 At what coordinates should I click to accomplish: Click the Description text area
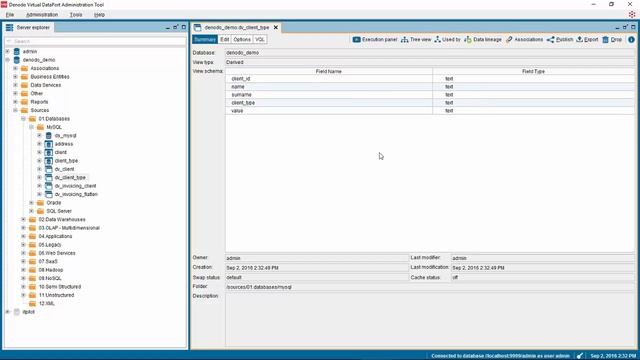click(x=430, y=320)
